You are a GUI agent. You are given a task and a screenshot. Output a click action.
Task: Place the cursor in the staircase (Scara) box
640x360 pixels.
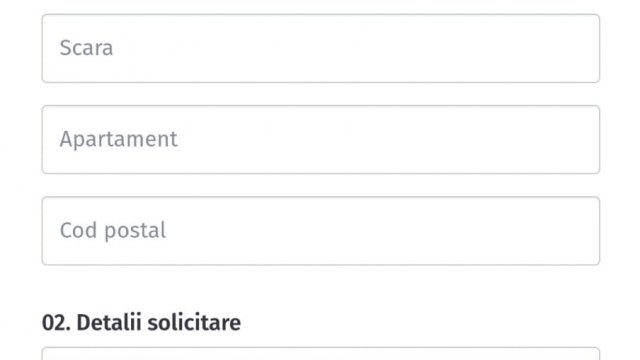pyautogui.click(x=321, y=49)
